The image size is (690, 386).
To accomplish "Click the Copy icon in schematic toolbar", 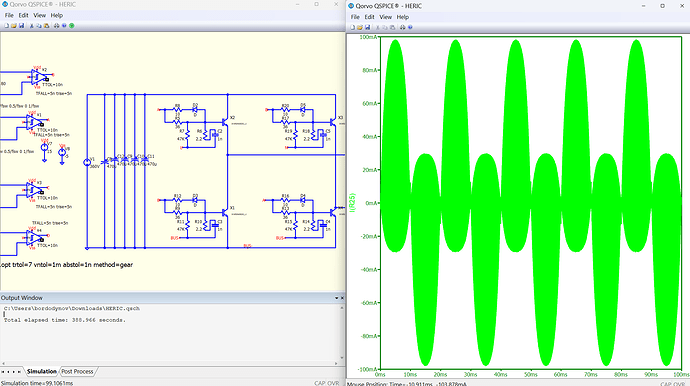I will coord(39,26).
